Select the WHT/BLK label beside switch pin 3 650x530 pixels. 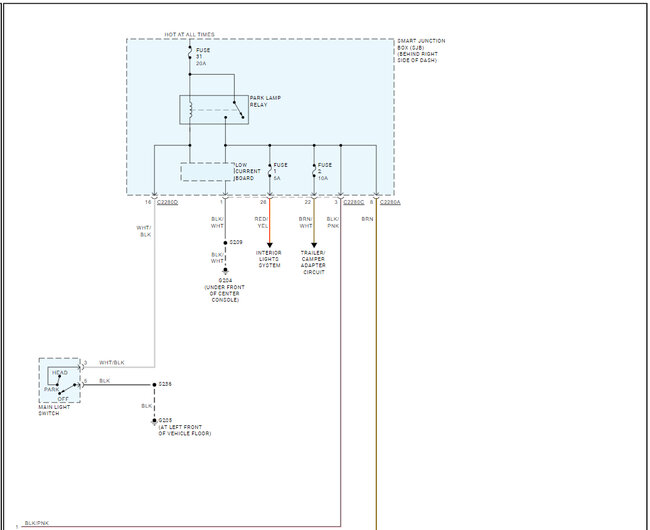tap(112, 363)
